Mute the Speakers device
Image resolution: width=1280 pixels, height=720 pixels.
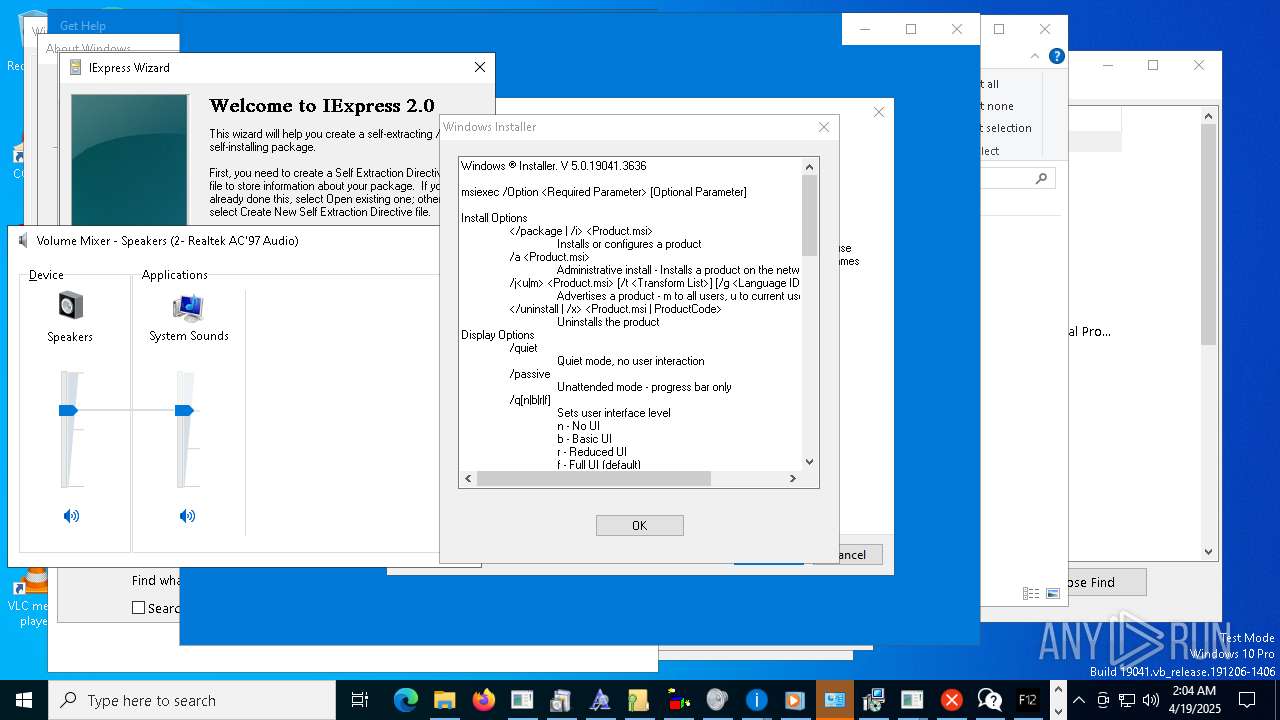point(71,516)
